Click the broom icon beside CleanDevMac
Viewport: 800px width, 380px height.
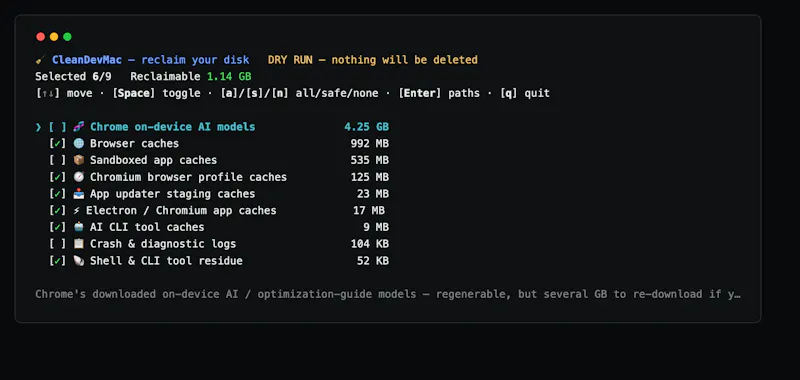click(40, 60)
